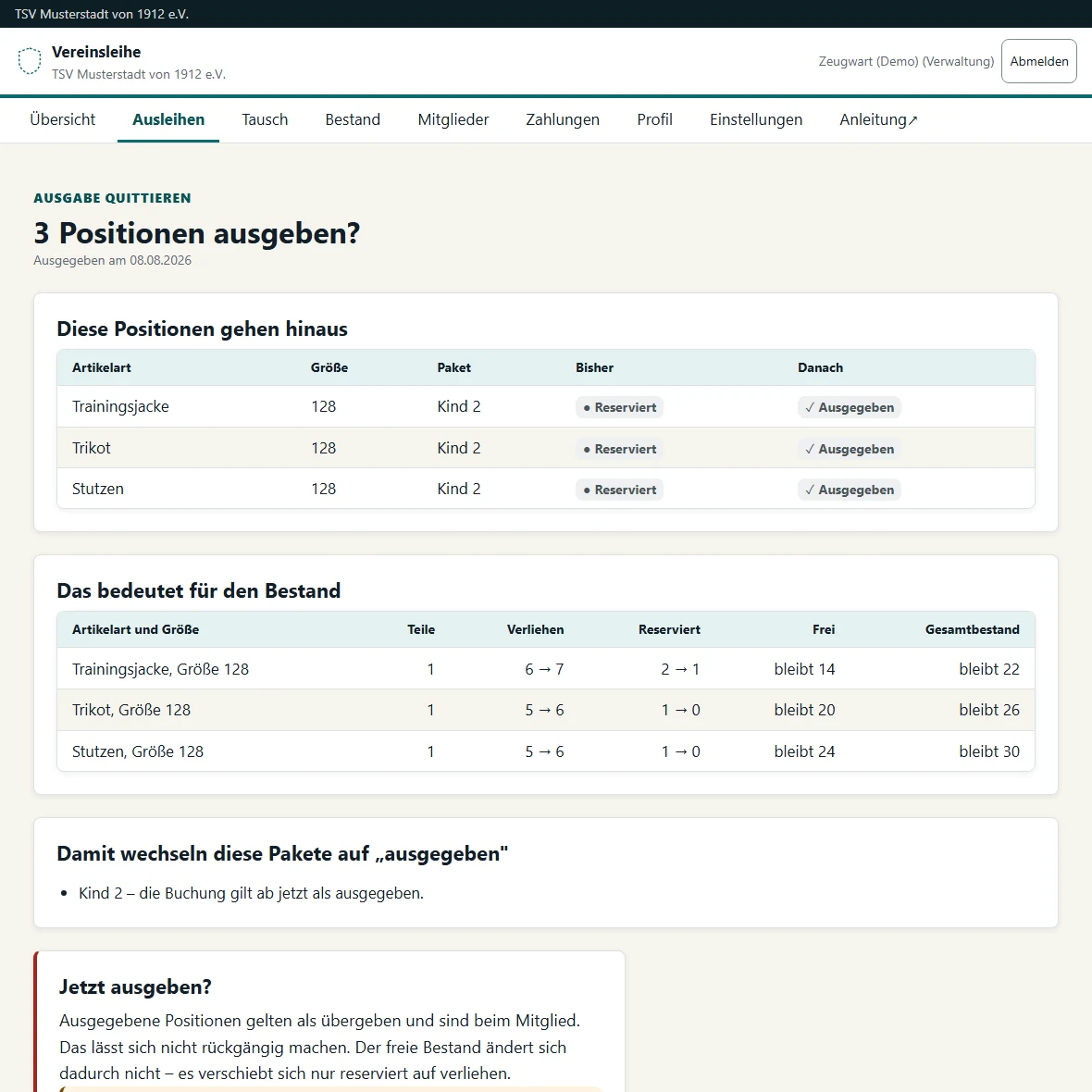Screen dimensions: 1092x1092
Task: Click the '2 → 1' Reserviert value
Action: (680, 669)
